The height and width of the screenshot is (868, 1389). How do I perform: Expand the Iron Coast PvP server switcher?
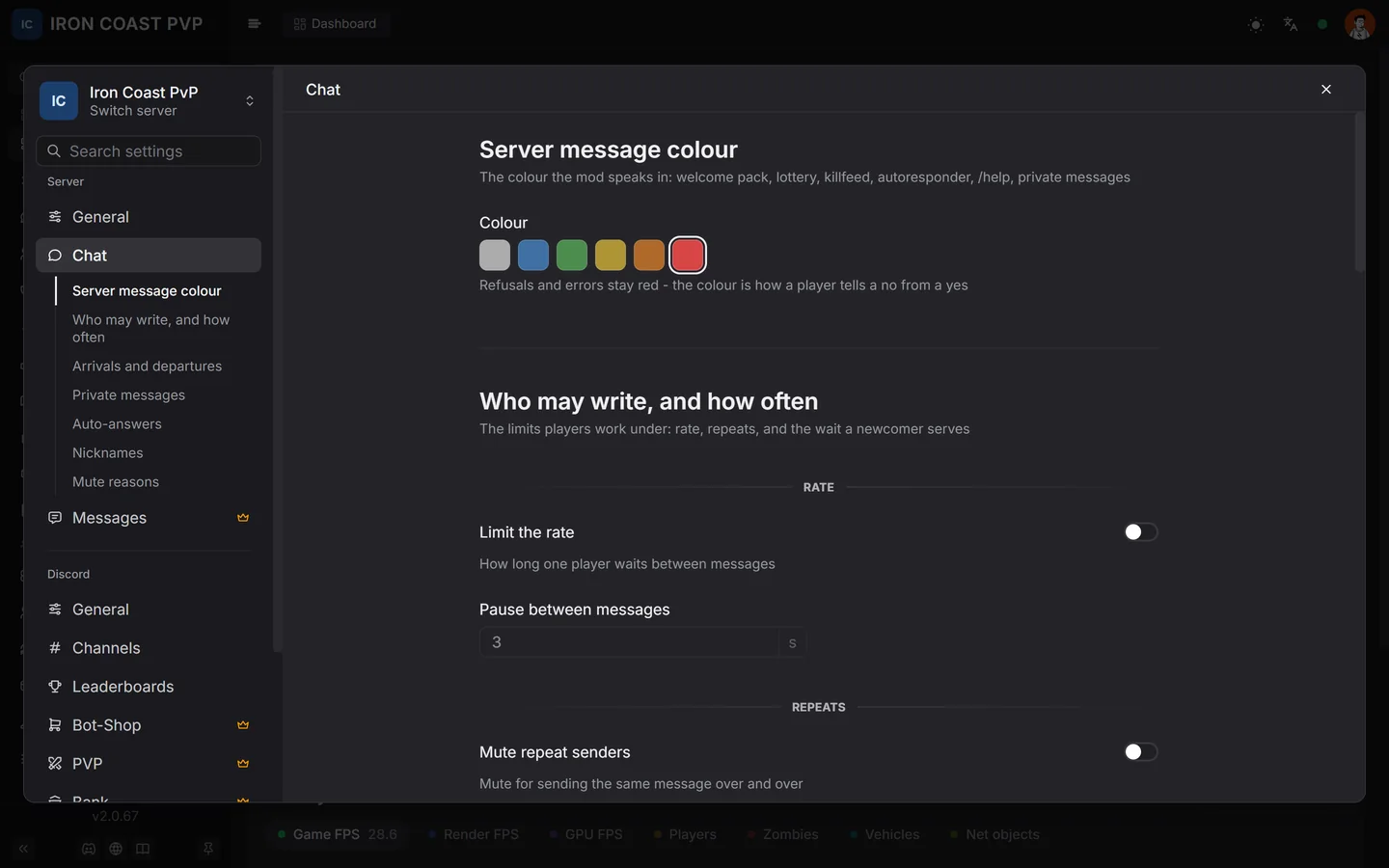click(149, 101)
